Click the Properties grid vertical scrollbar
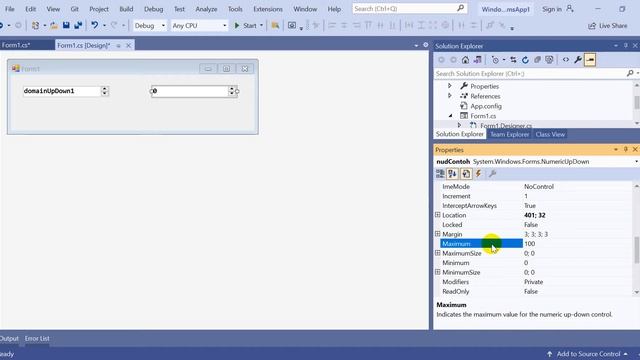Screen dimensions: 640x360 click(x=636, y=249)
